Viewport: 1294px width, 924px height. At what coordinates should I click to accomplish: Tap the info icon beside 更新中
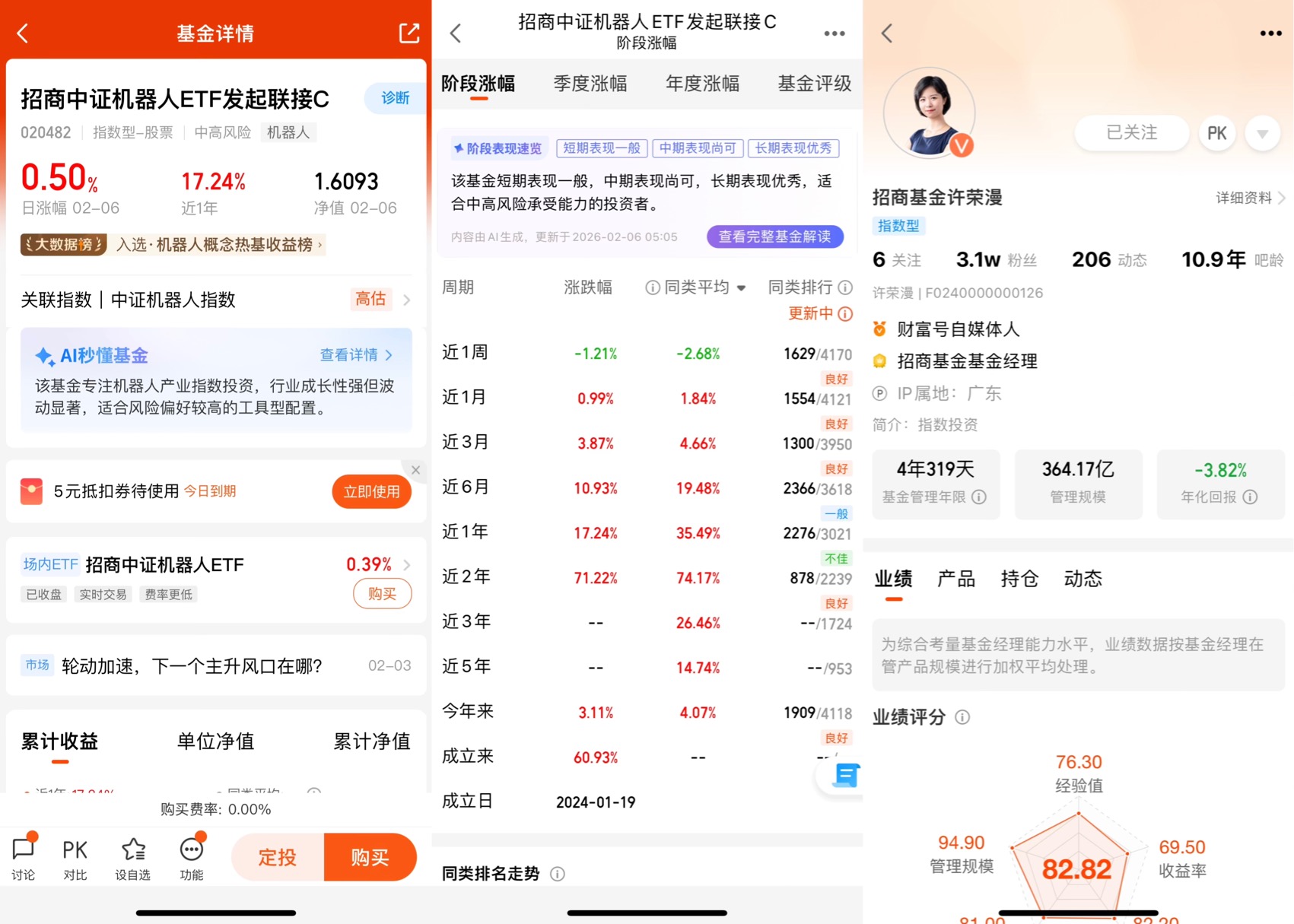845,313
